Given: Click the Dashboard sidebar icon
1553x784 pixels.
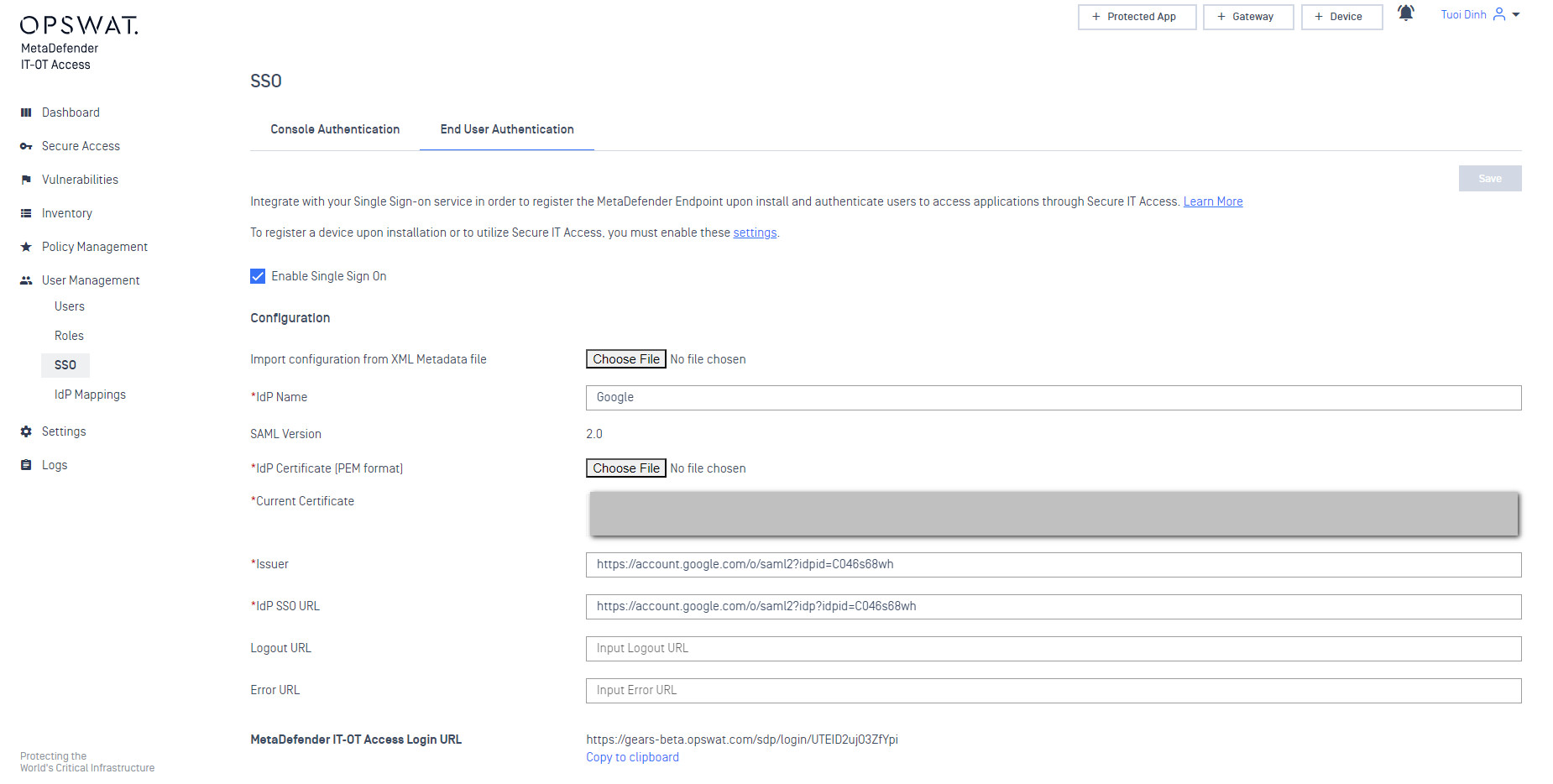Looking at the screenshot, I should pos(26,112).
